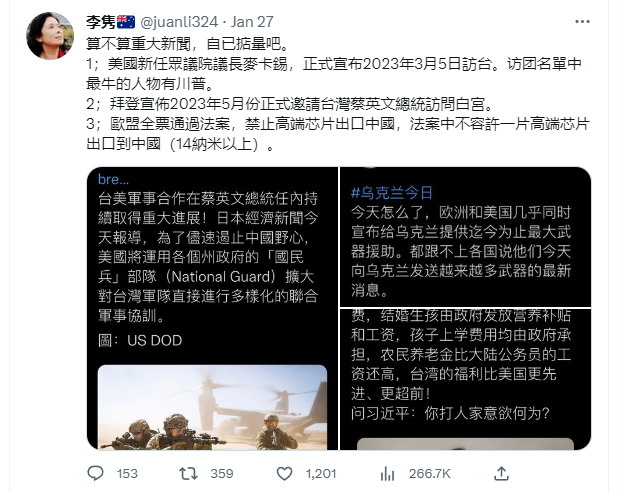Click the tweet text about 麥卡錫訪台
The height and width of the screenshot is (493, 627).
tap(334, 74)
